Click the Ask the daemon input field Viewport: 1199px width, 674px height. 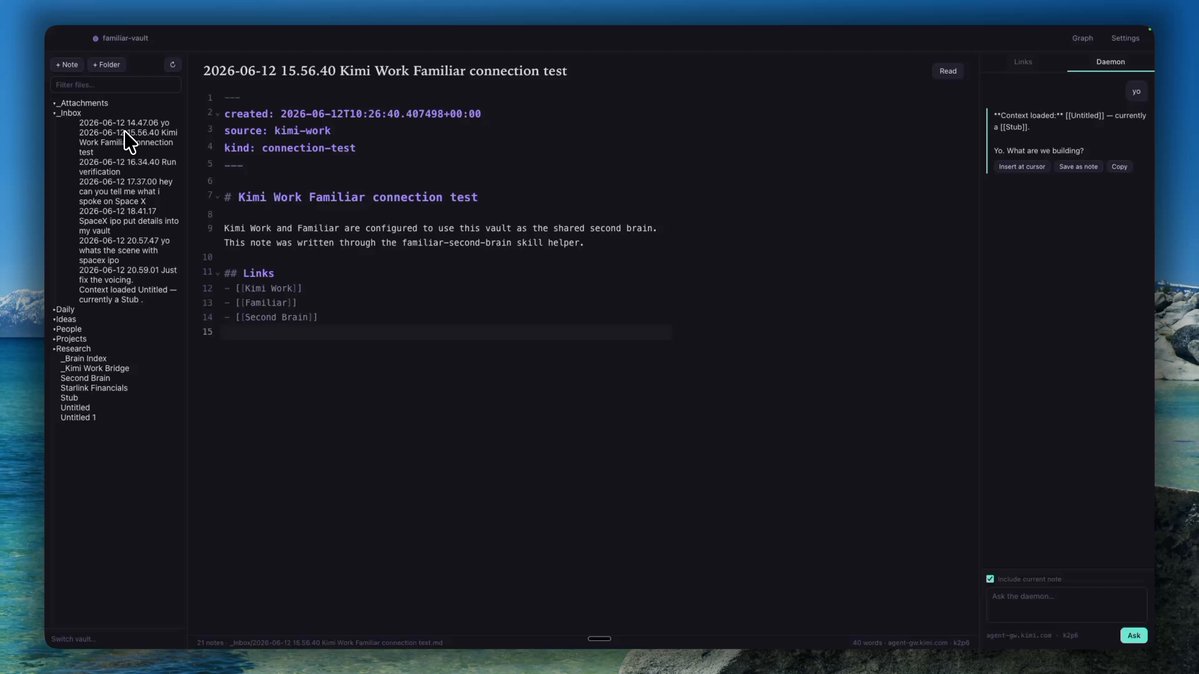pyautogui.click(x=1066, y=604)
